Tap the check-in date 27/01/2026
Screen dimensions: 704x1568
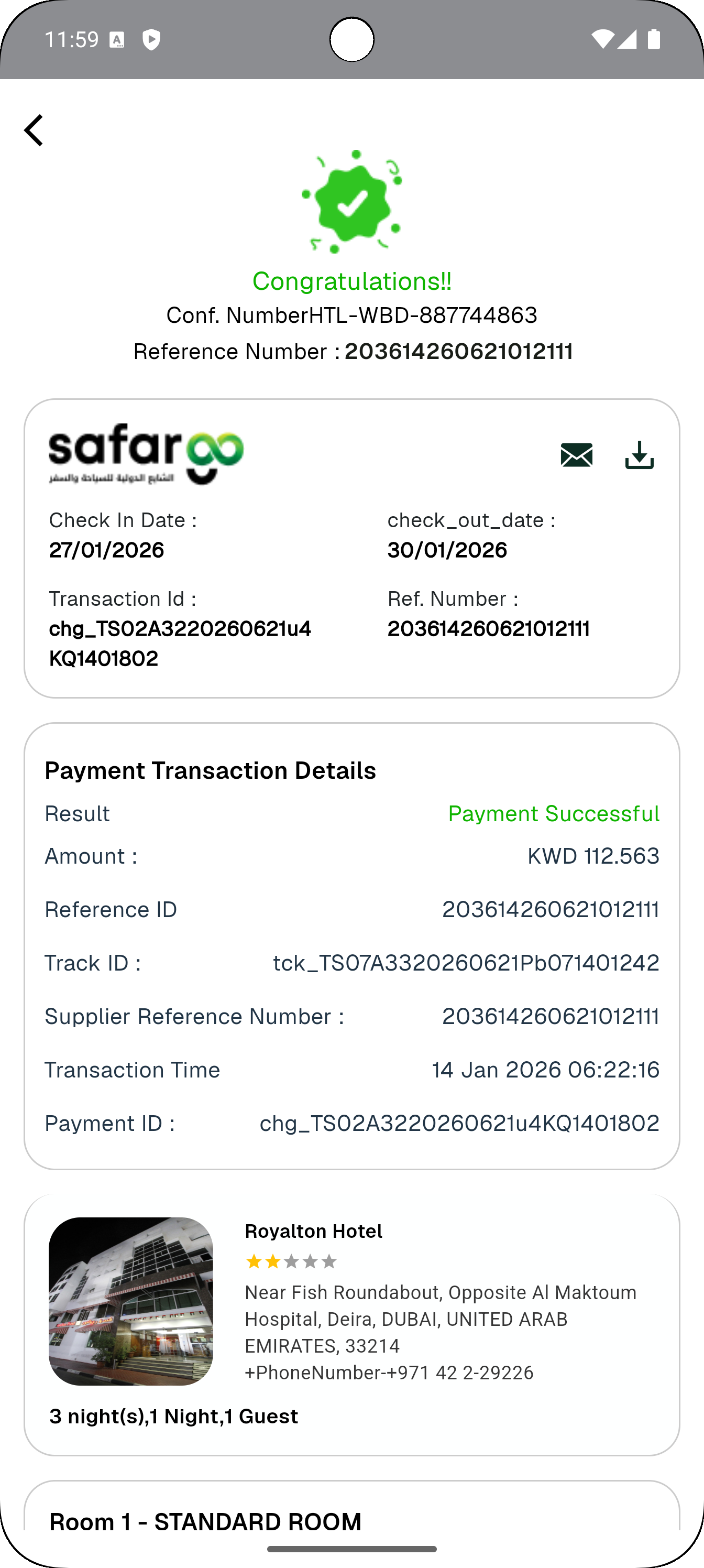pyautogui.click(x=106, y=550)
